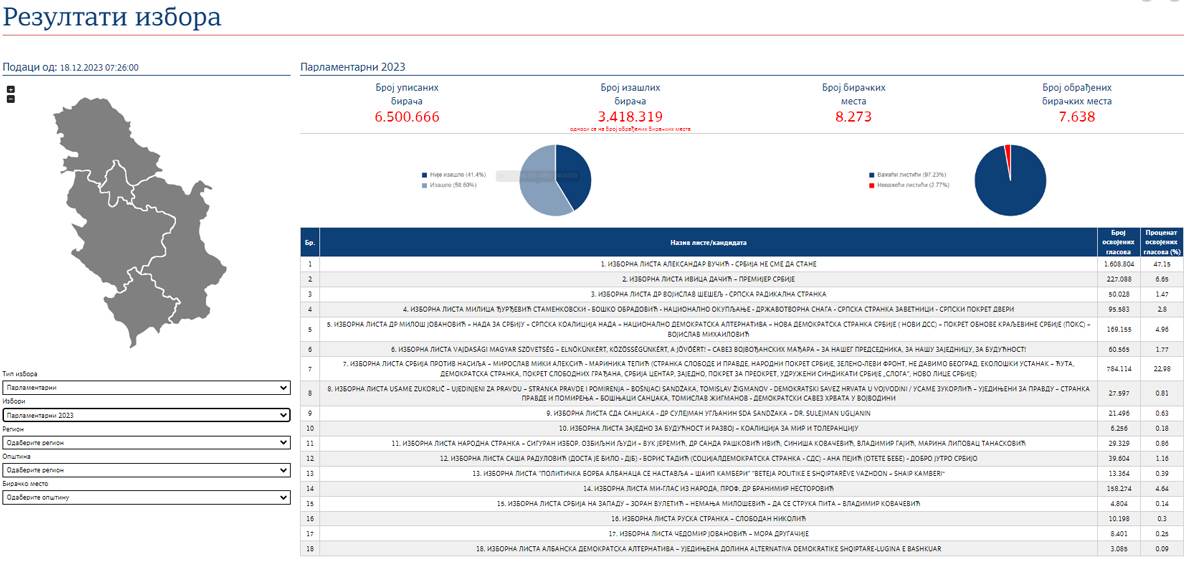Click the Александар Вучић list row
Screen dimensions: 1200x576
click(708, 264)
